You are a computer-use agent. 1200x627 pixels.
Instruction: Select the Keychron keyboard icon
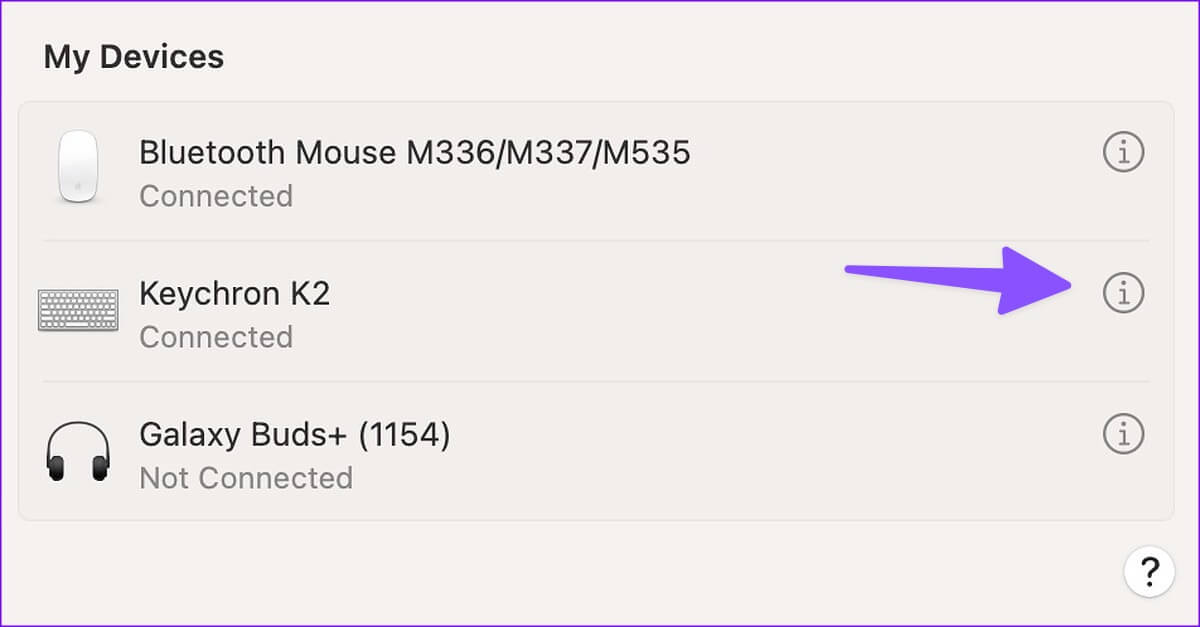[77, 310]
